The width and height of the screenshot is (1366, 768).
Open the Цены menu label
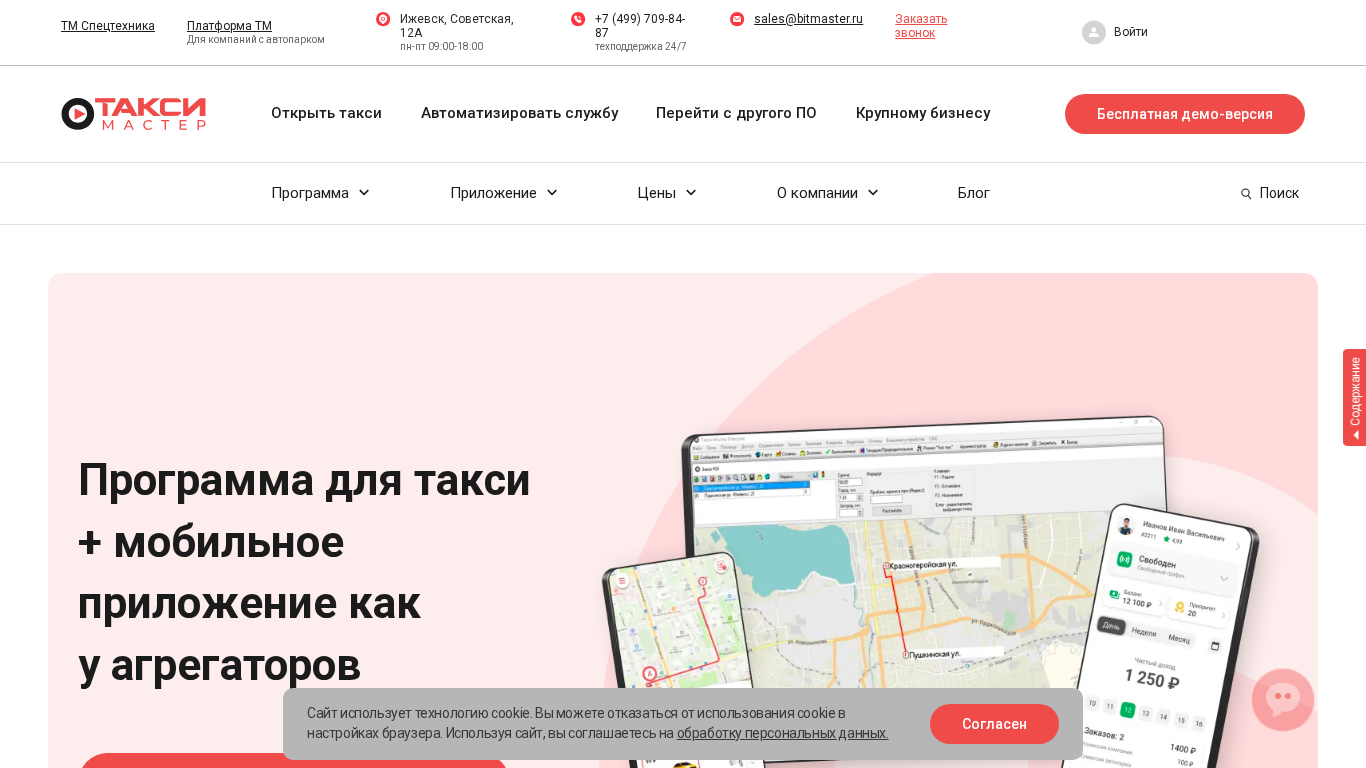click(656, 193)
